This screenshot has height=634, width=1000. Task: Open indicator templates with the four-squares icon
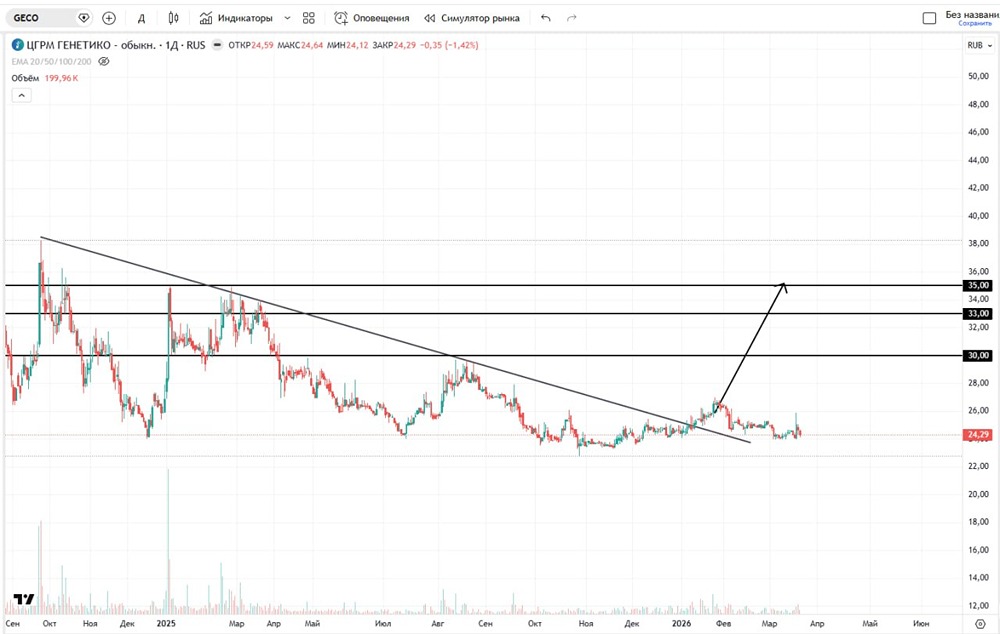[309, 18]
